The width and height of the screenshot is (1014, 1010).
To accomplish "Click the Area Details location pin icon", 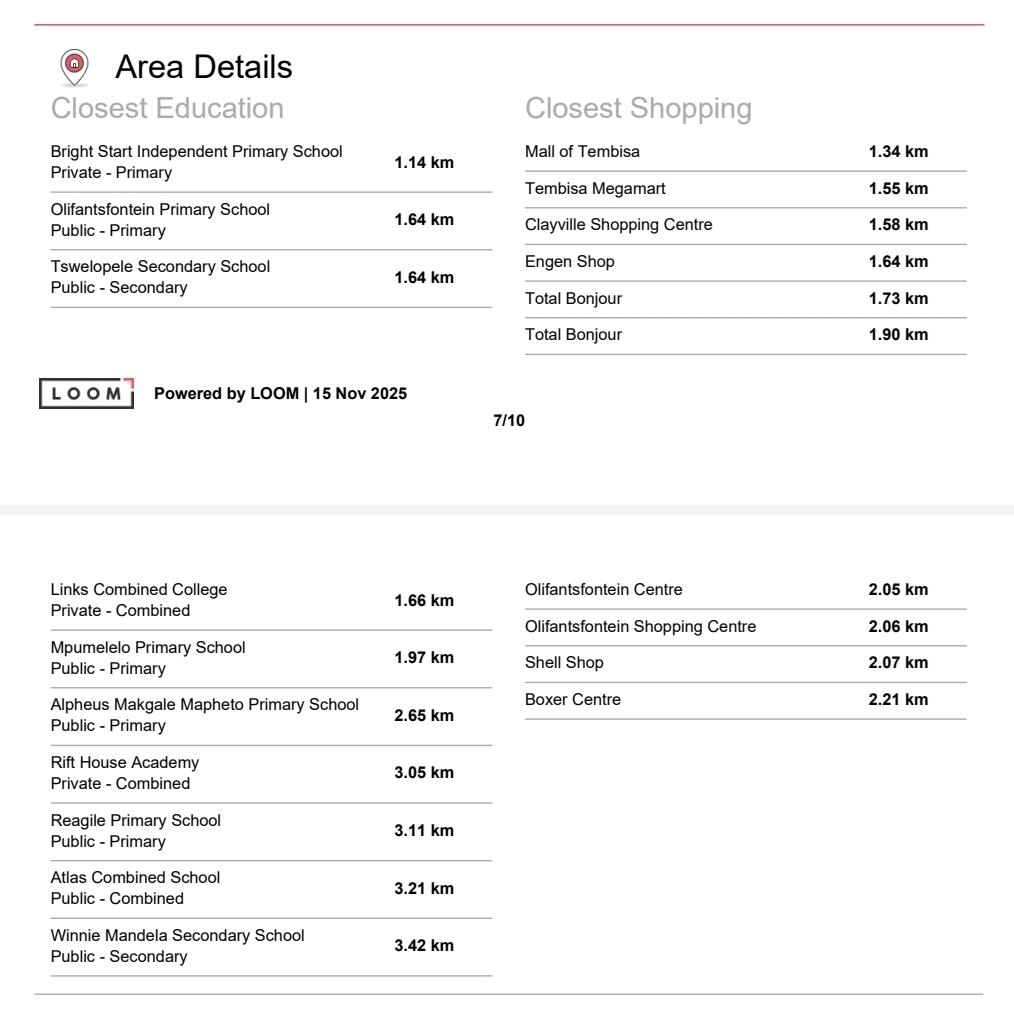I will 74,67.
